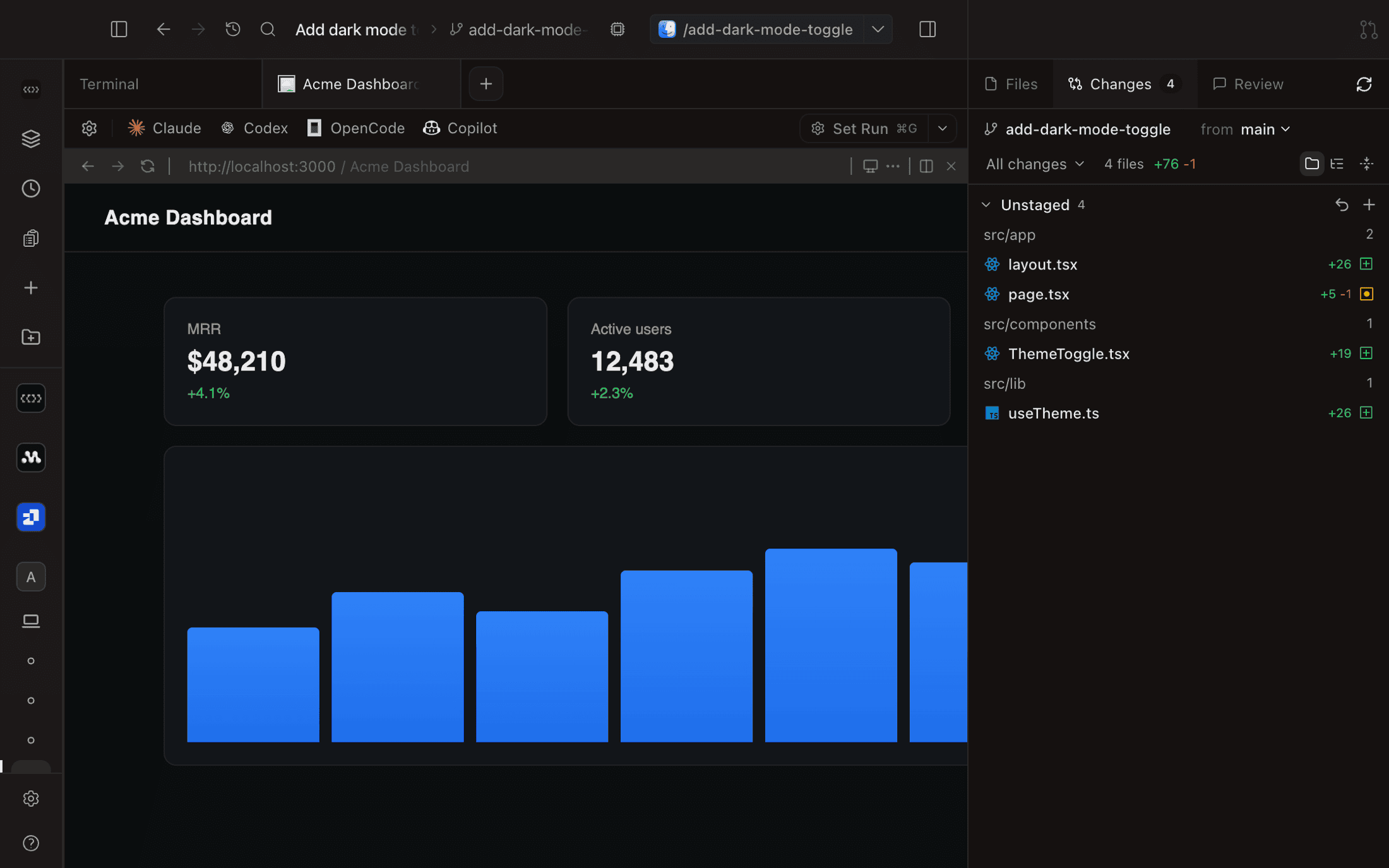Launch the Claude agent
This screenshot has height=868, width=1389.
pyautogui.click(x=164, y=128)
